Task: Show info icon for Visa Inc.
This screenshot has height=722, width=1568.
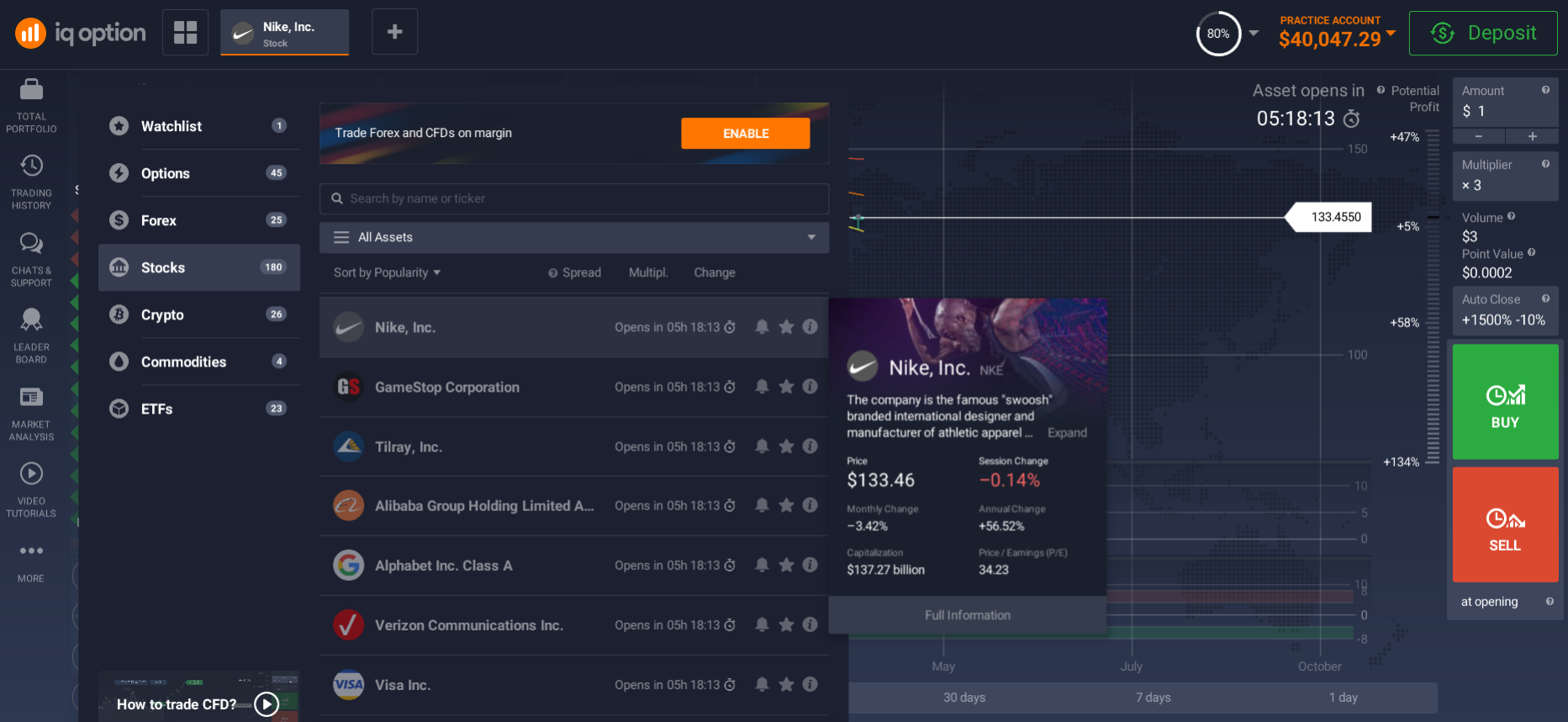Action: pos(810,684)
